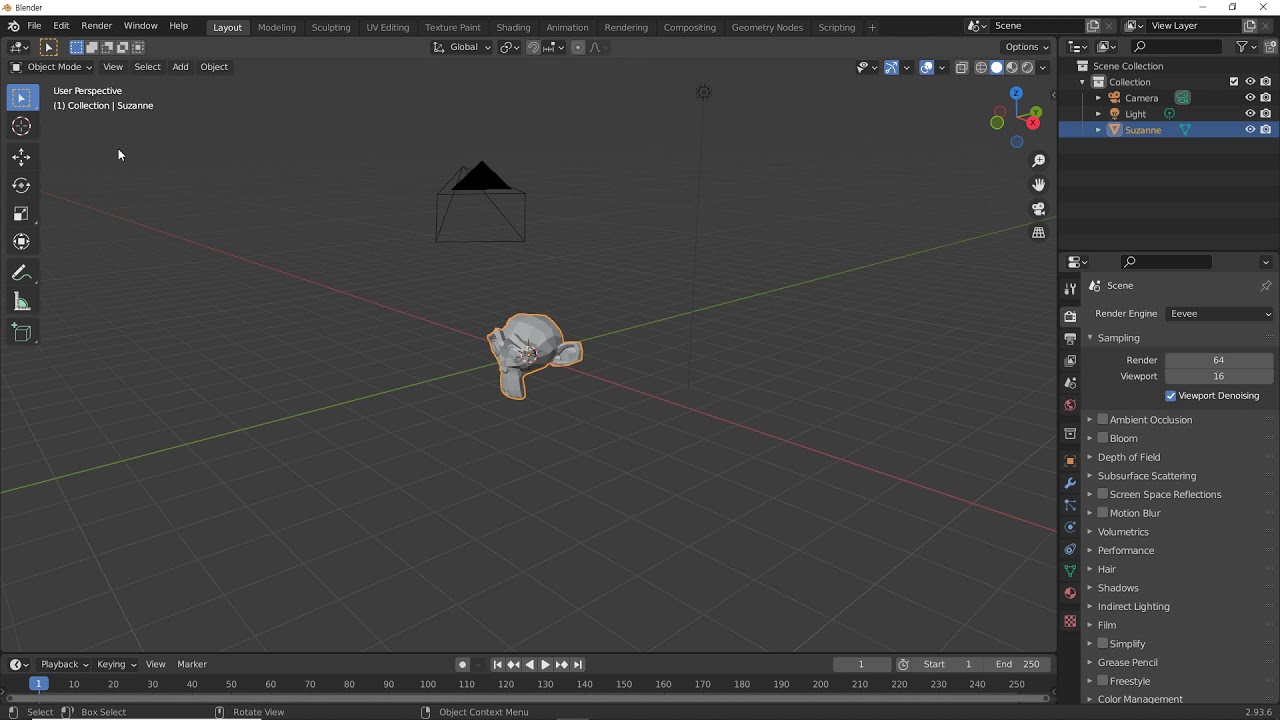Switch to the Shading workspace tab
Screen dimensions: 1280x720
[513, 27]
